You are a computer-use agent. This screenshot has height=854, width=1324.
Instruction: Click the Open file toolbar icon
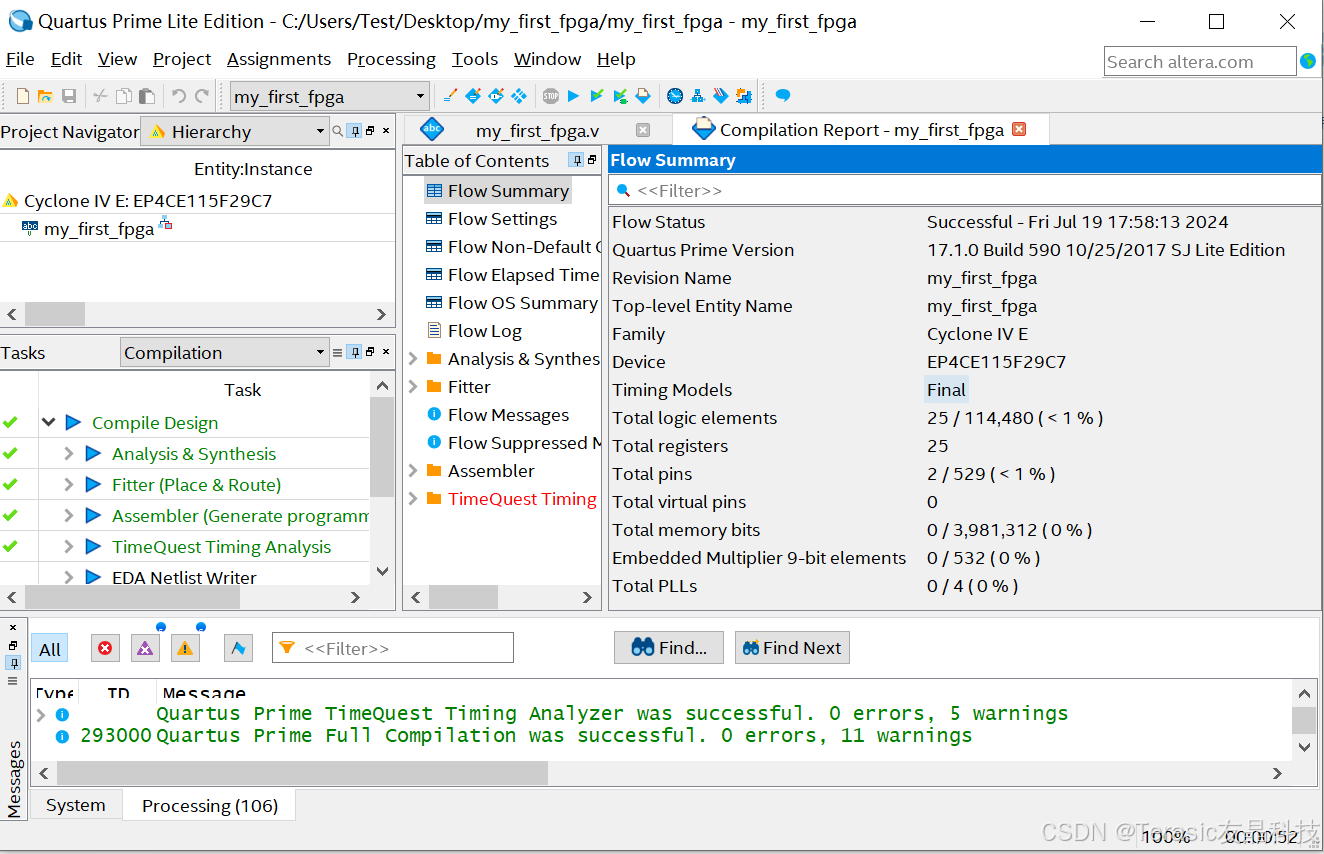click(45, 96)
